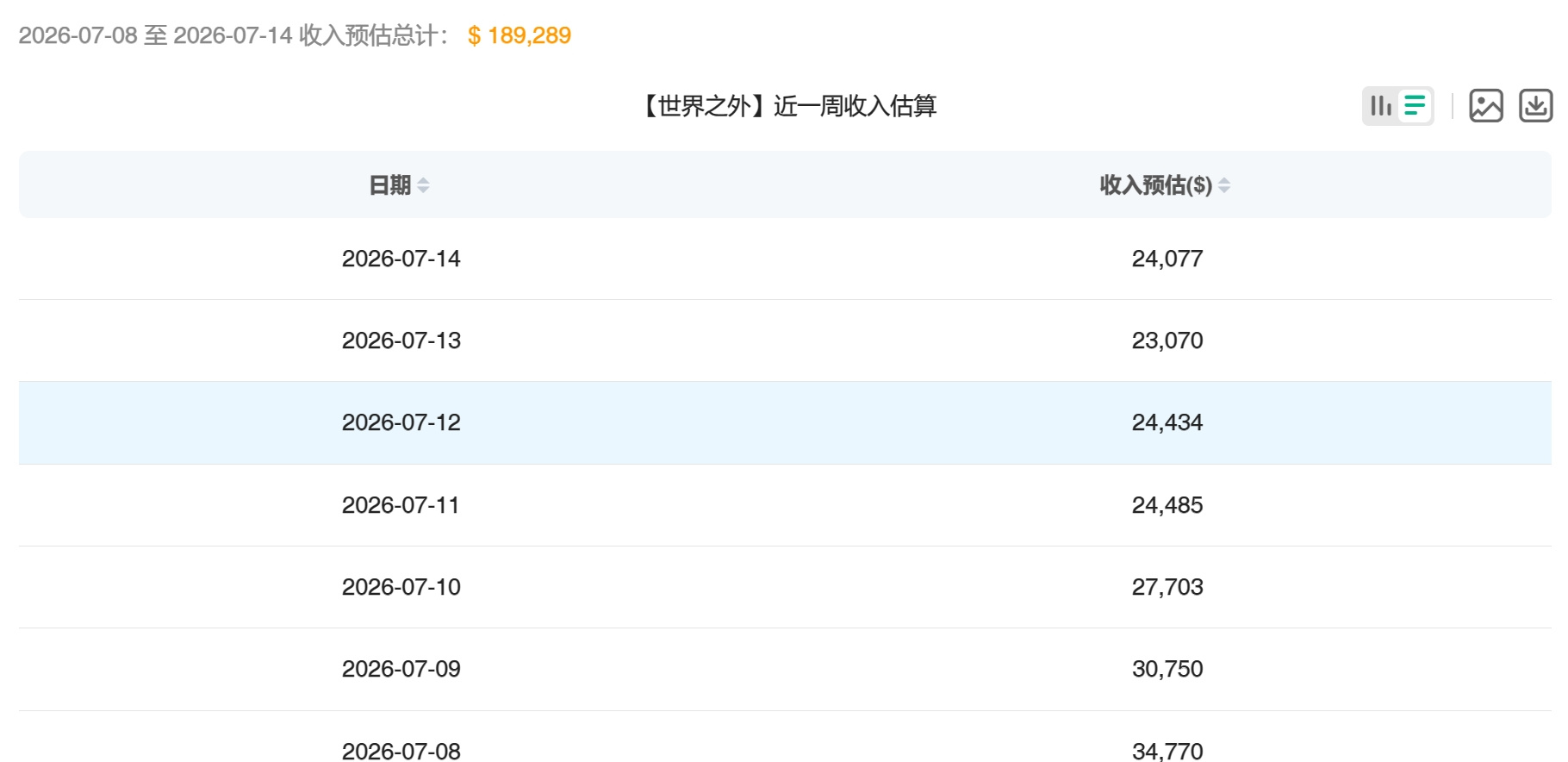The height and width of the screenshot is (762, 1568).
Task: Sort by 收入预估($) column arrows
Action: coord(1224,185)
